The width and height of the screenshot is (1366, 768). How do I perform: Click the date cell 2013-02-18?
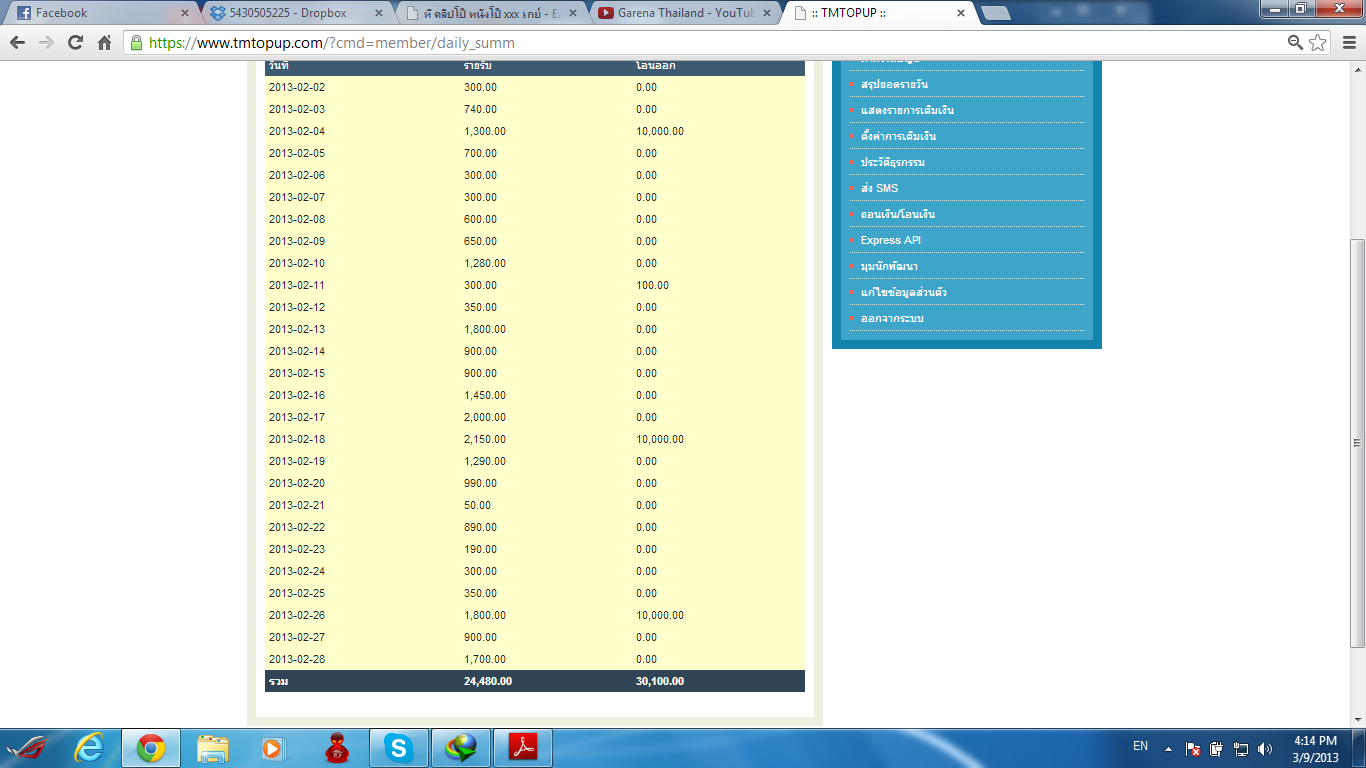[x=297, y=439]
